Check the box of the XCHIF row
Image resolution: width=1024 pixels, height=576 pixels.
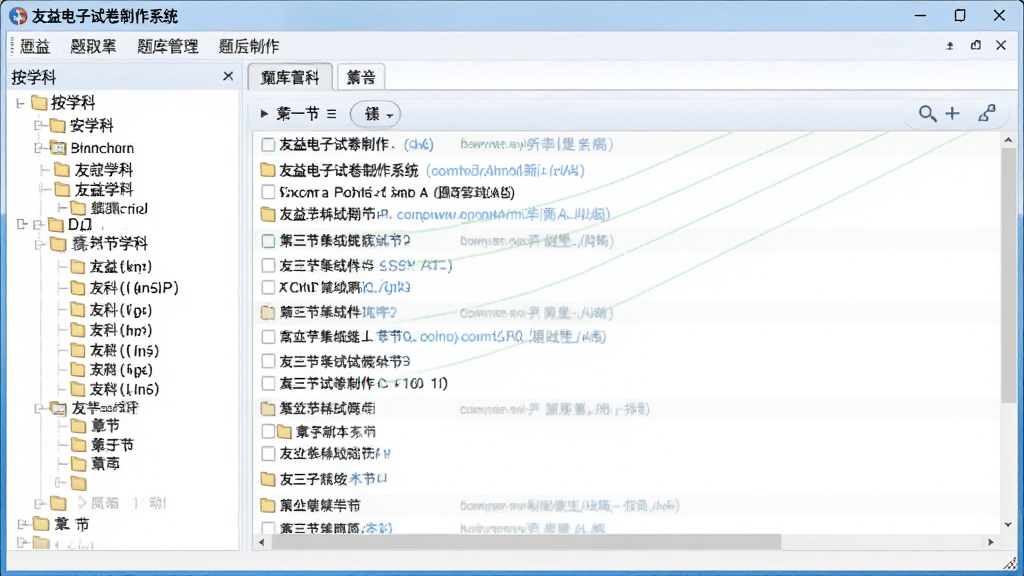coord(268,287)
